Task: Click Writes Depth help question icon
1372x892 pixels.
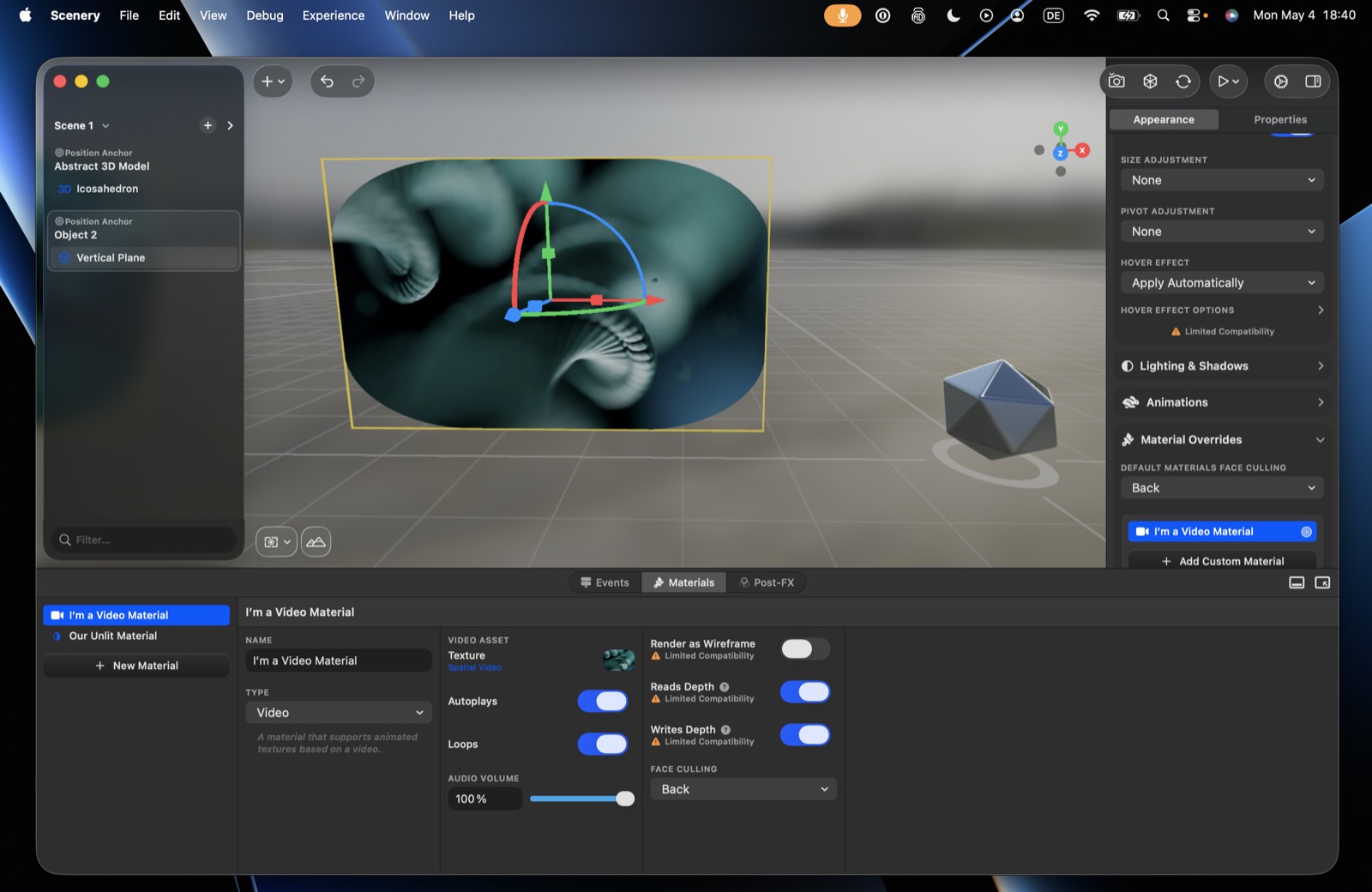Action: (725, 730)
